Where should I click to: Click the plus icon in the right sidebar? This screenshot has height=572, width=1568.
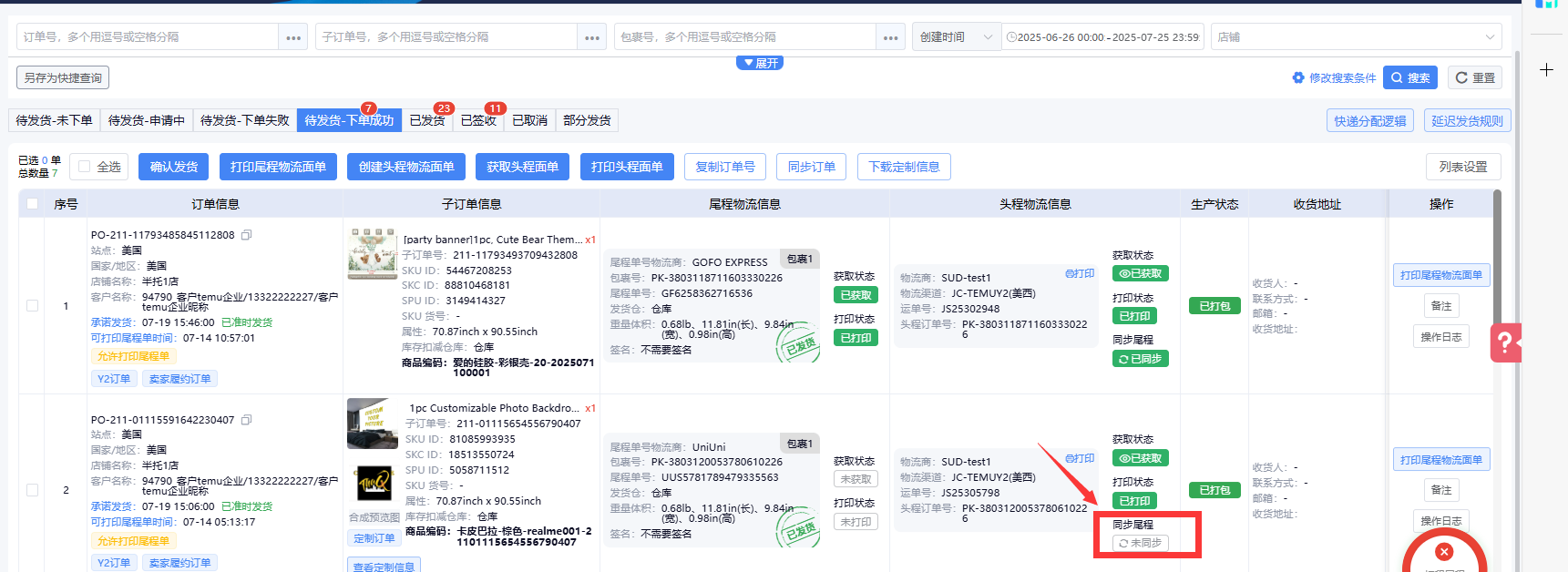[x=1546, y=70]
